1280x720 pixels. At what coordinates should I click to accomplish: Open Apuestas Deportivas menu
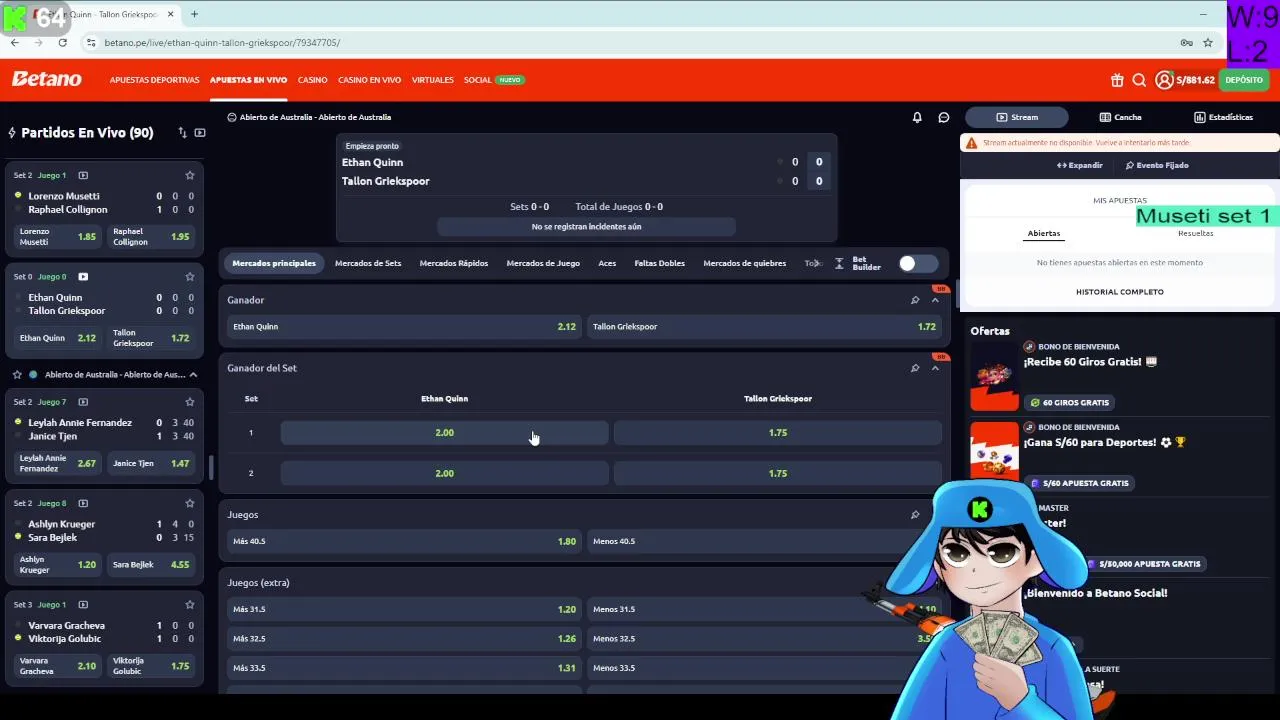point(155,80)
